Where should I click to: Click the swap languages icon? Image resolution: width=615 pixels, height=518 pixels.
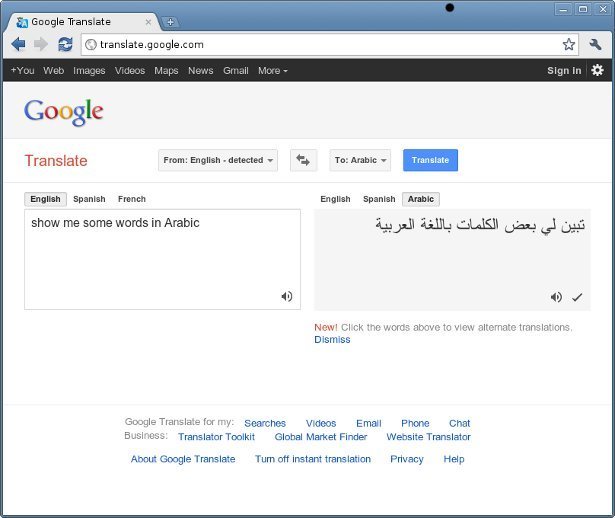click(303, 160)
